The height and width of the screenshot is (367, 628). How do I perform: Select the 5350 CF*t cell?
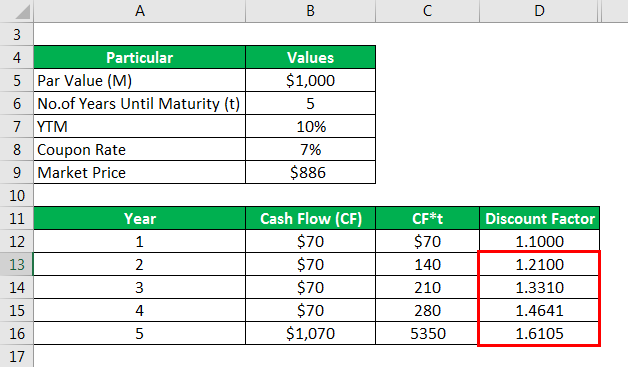click(427, 334)
